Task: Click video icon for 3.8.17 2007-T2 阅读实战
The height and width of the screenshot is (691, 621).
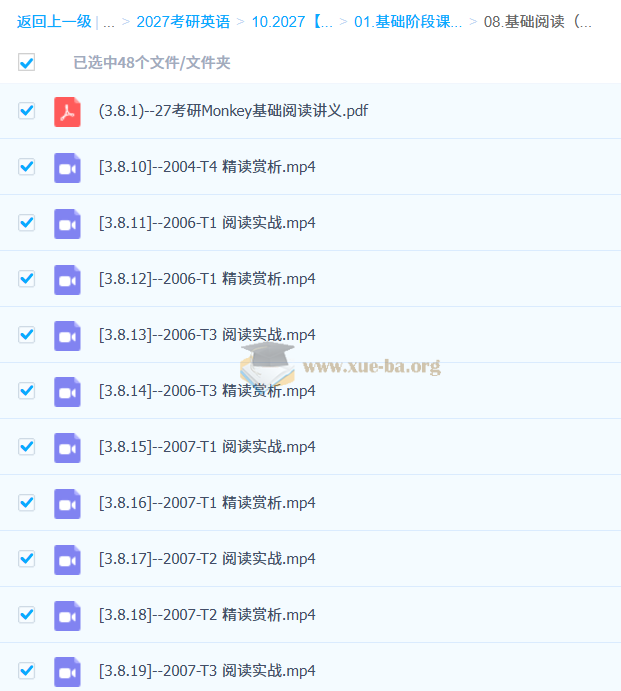Action: (x=67, y=559)
